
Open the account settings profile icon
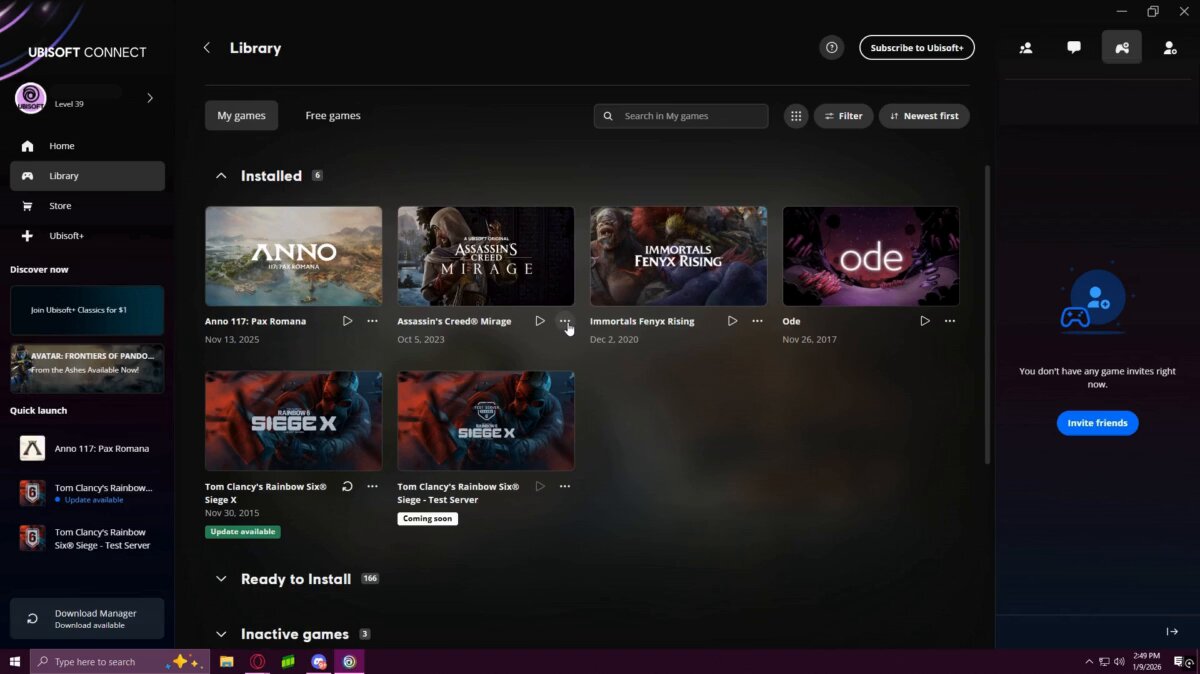[x=1170, y=48]
